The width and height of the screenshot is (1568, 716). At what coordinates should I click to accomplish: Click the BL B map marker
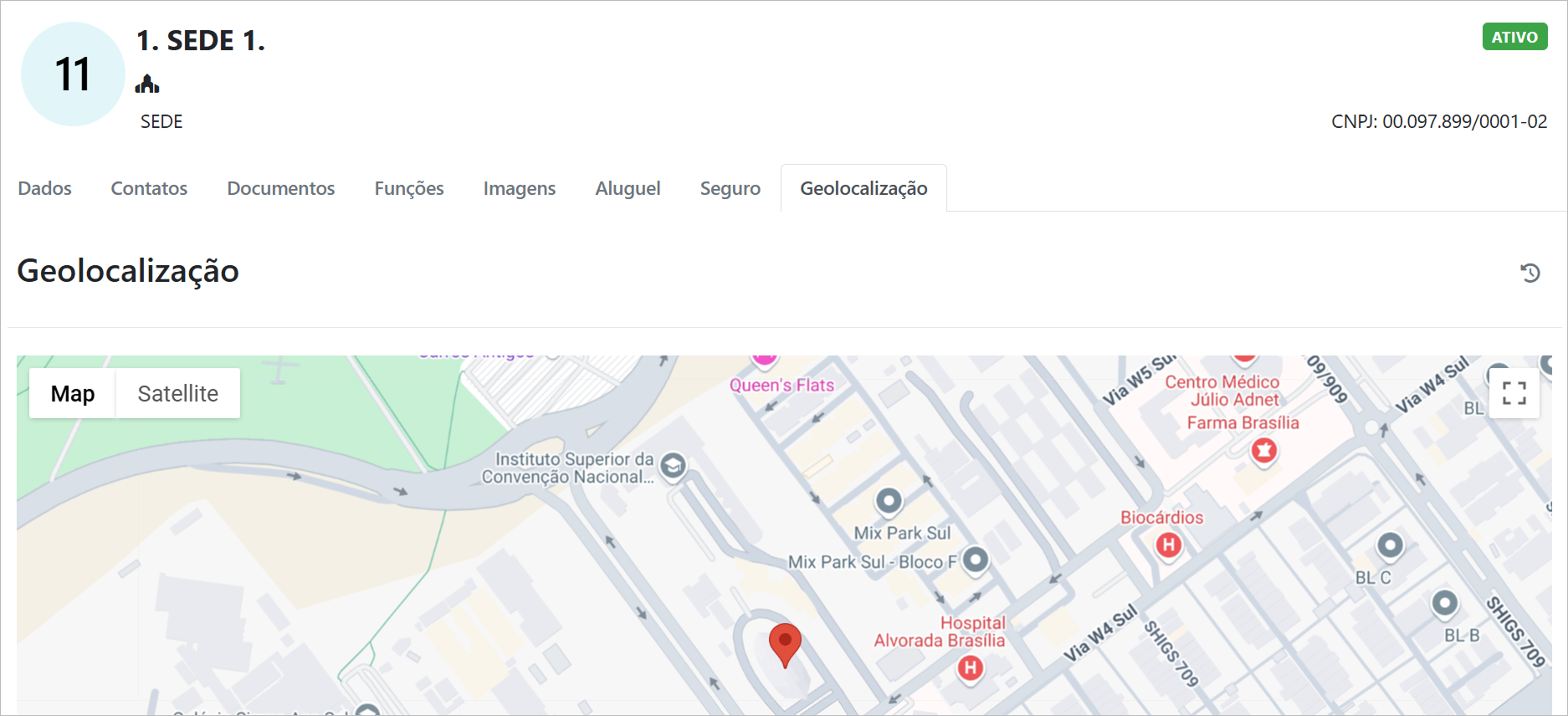[1444, 603]
